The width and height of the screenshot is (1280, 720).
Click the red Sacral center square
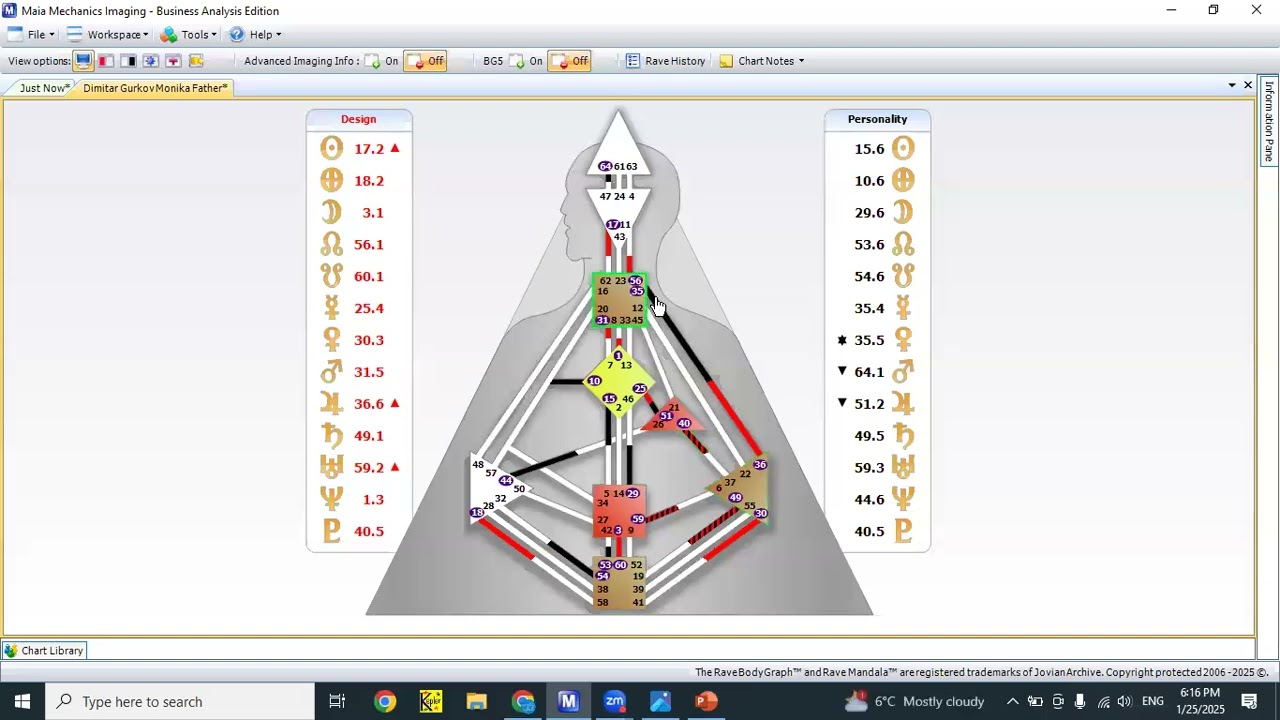[x=619, y=511]
